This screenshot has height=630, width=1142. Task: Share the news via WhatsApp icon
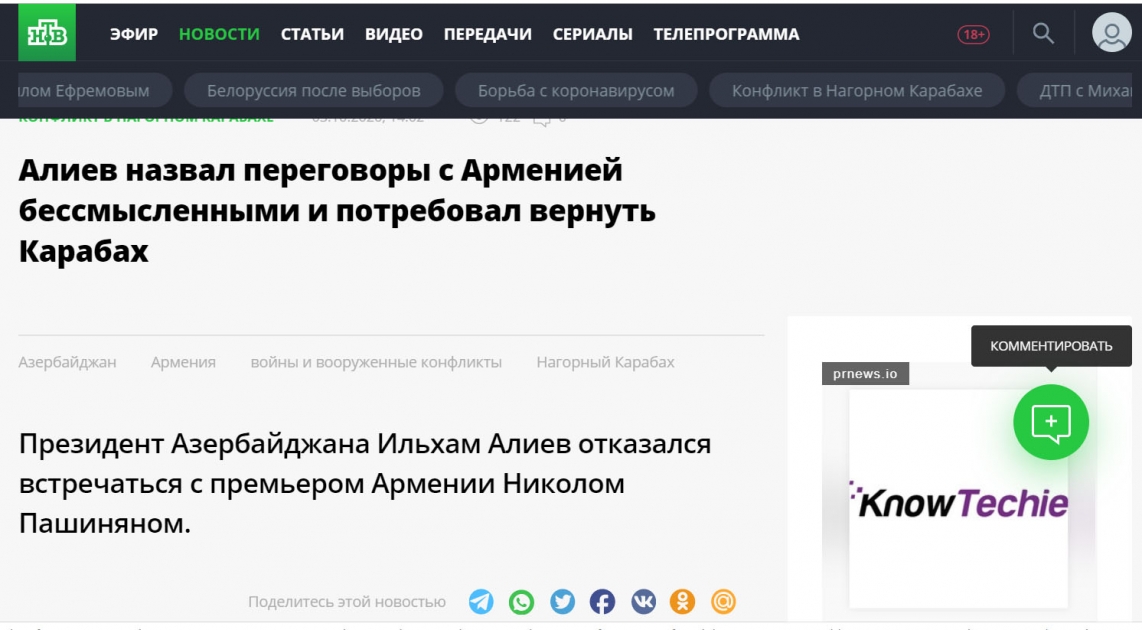(x=521, y=602)
